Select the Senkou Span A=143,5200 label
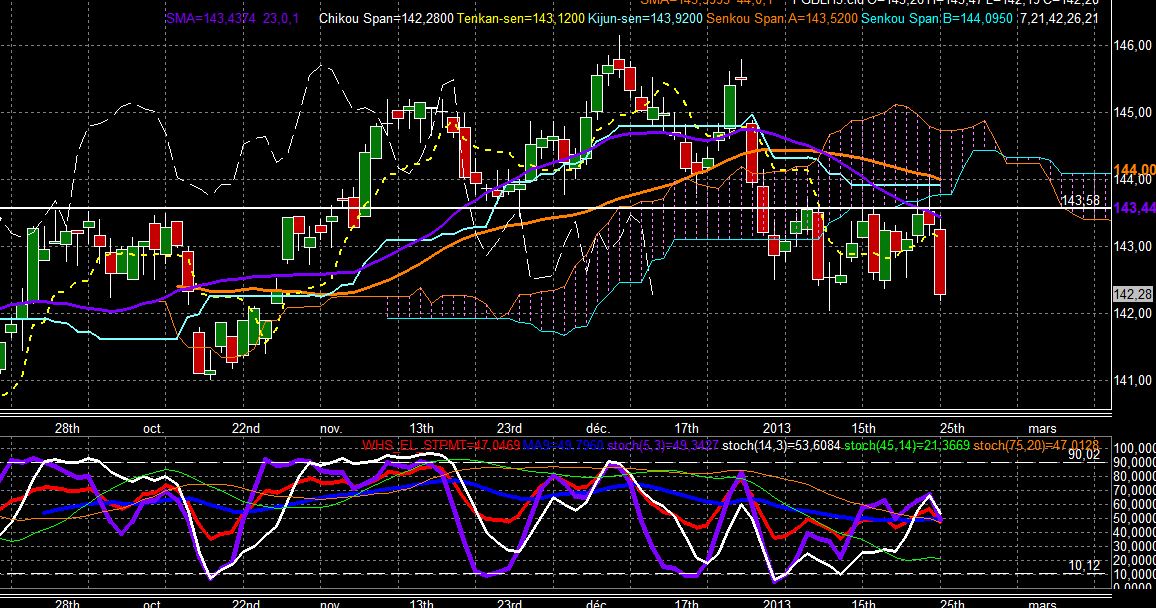The width and height of the screenshot is (1156, 608). click(782, 18)
